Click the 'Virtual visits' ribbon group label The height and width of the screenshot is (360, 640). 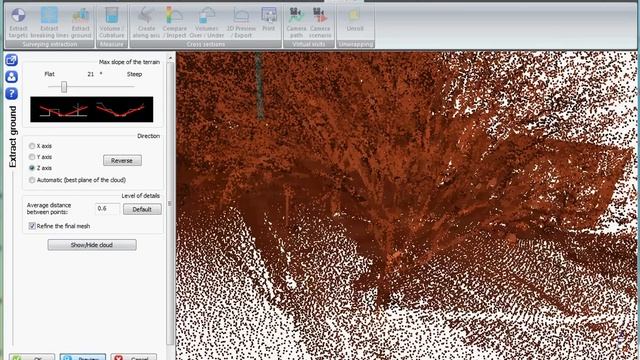tap(309, 44)
